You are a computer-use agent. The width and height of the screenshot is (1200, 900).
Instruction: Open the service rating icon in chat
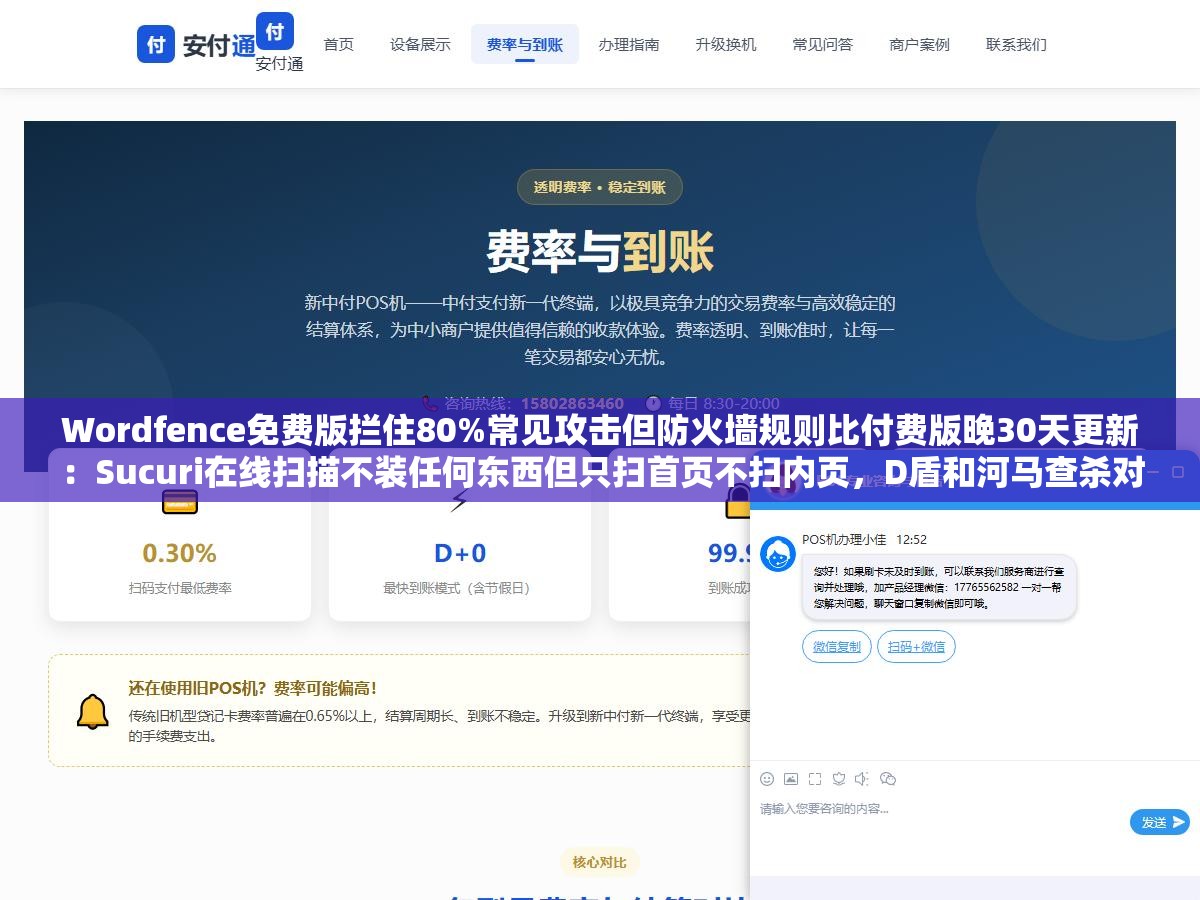click(x=839, y=778)
